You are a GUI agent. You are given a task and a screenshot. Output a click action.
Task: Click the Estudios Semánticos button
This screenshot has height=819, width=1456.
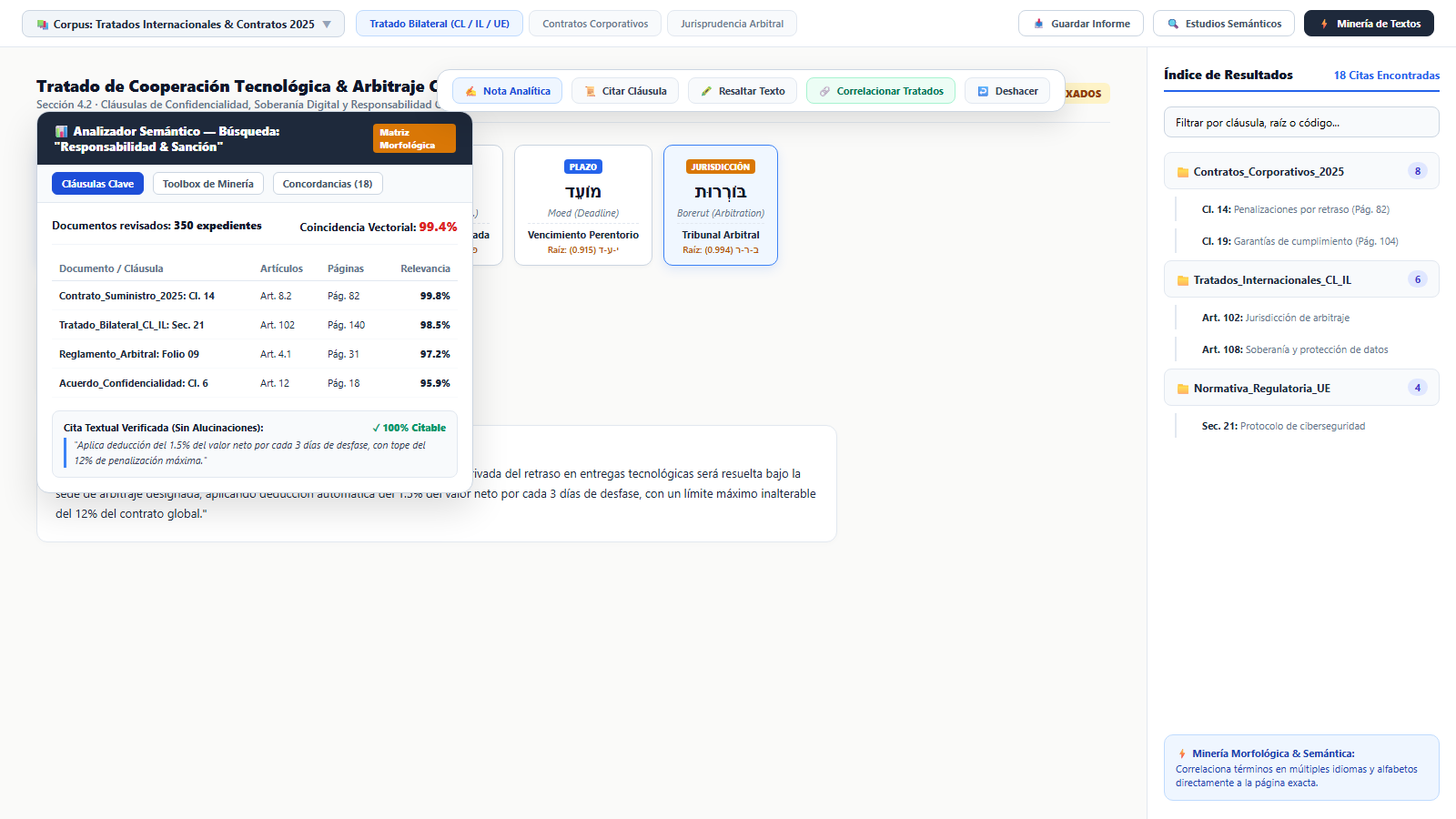tap(1223, 24)
